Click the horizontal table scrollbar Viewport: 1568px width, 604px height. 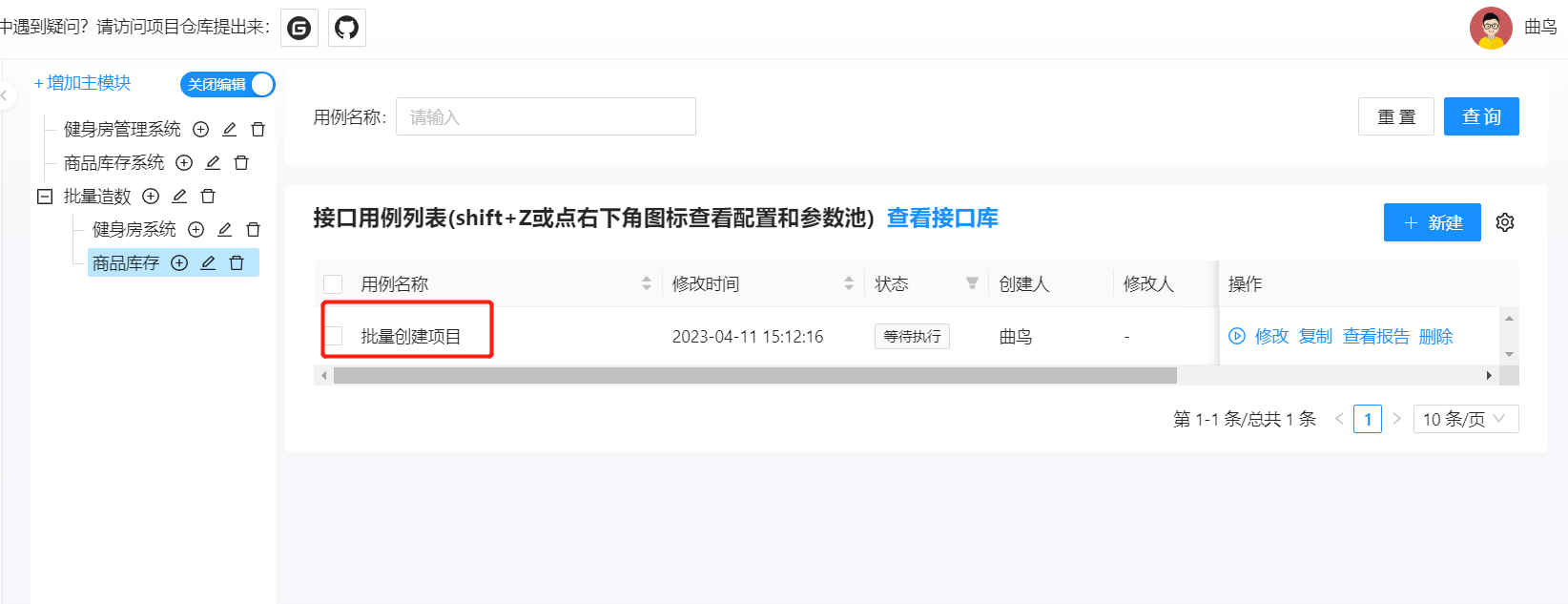coord(754,376)
